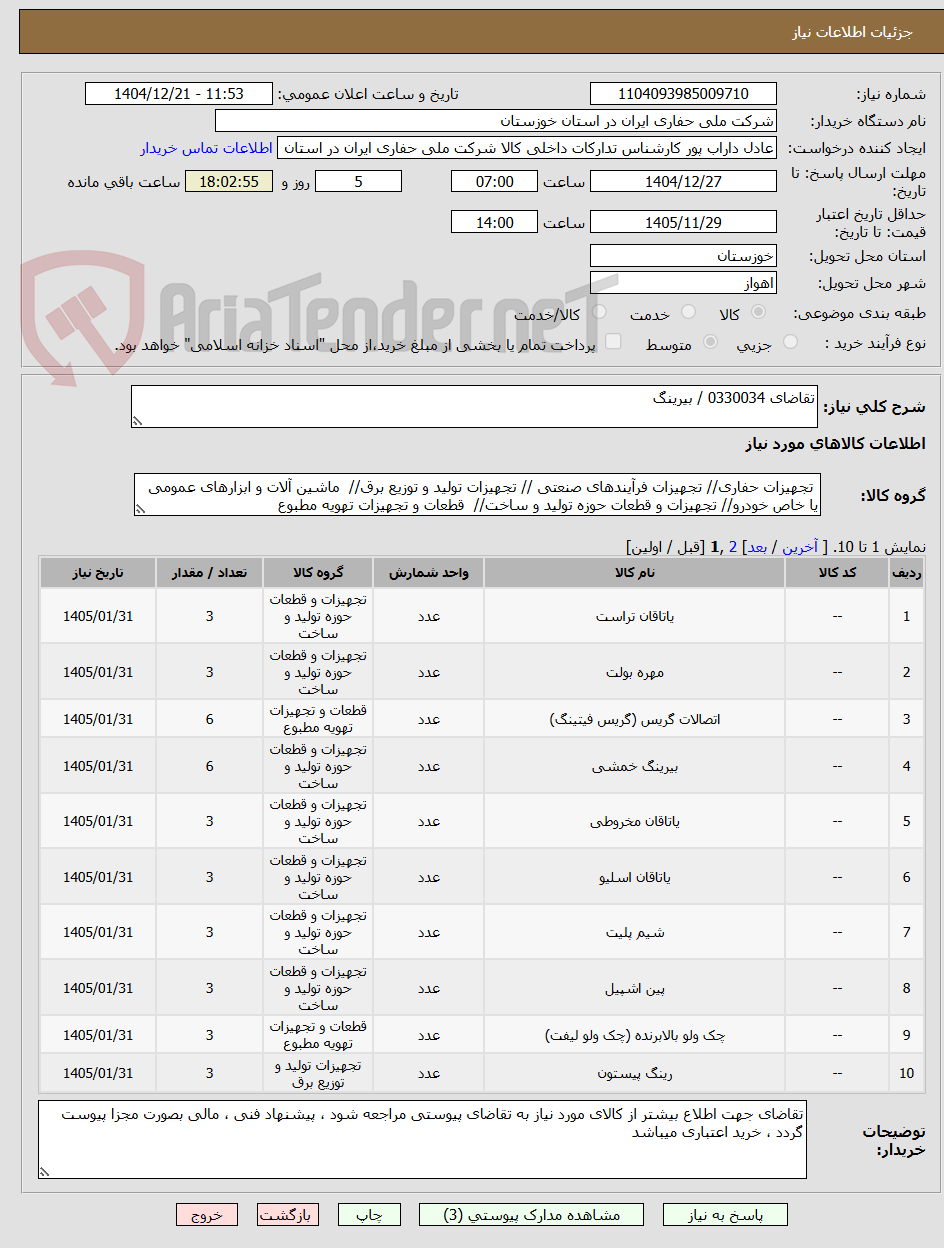Click the ردیف column header

pyautogui.click(x=906, y=572)
